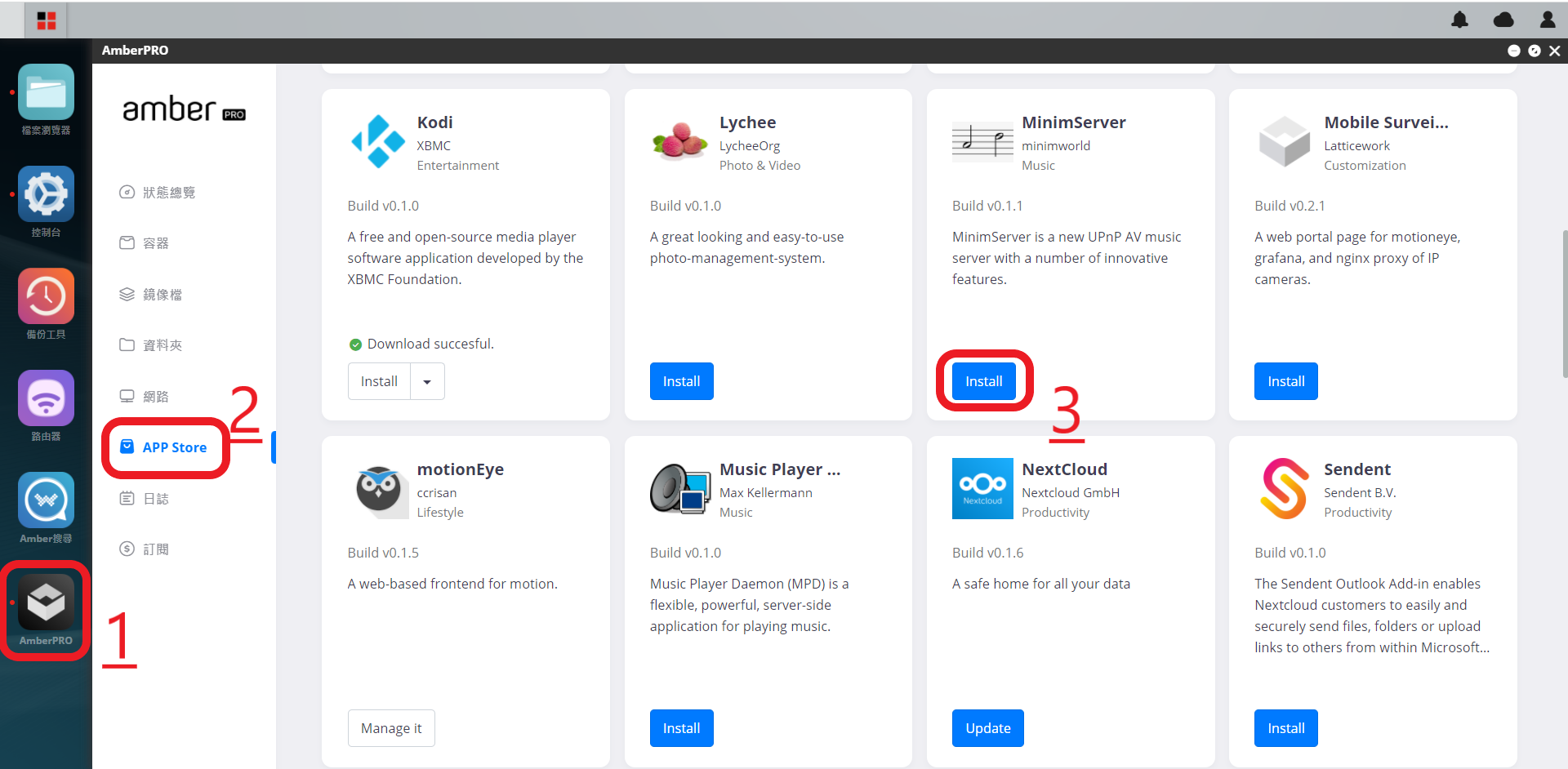Image resolution: width=1568 pixels, height=769 pixels.
Task: Install the Music Player Daemon app
Action: (x=682, y=728)
